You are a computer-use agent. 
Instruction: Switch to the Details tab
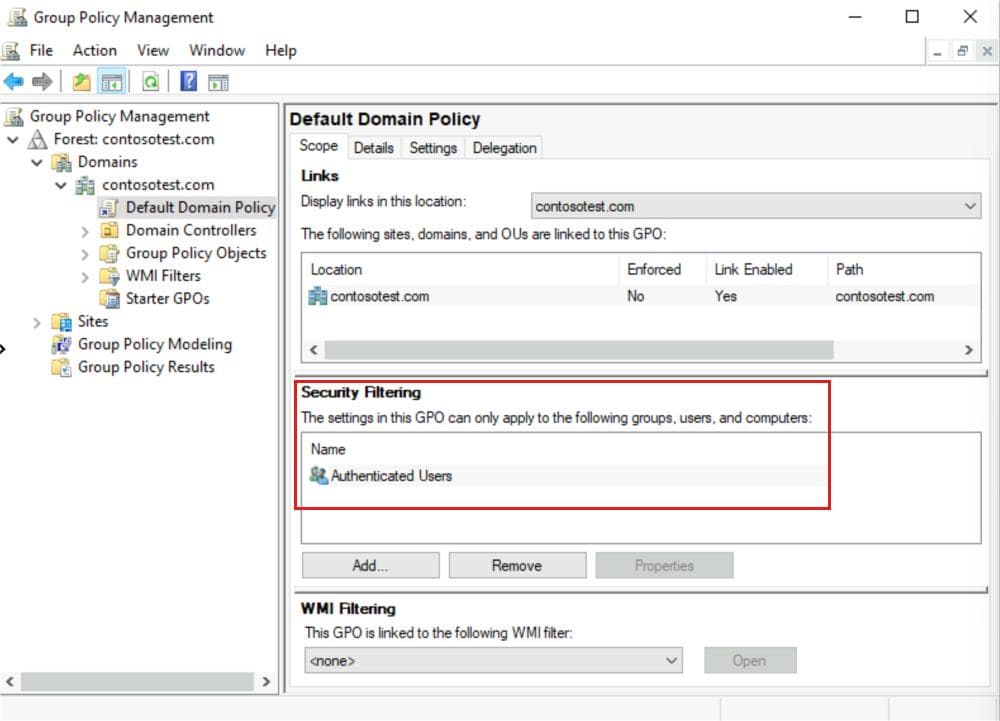374,148
